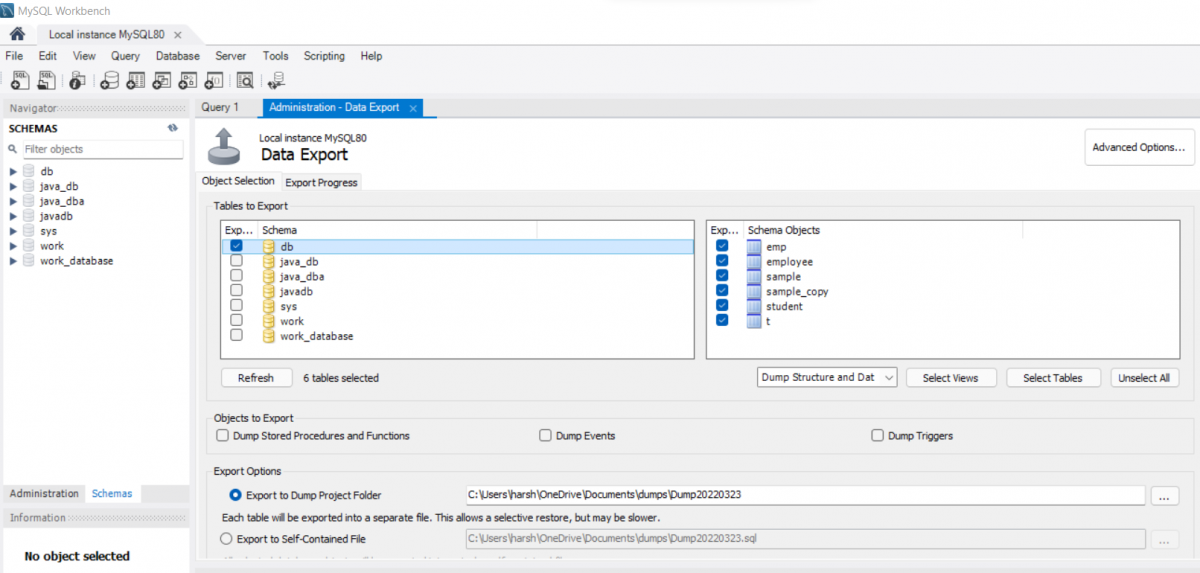Uncheck the student table export checkbox
This screenshot has height=573, width=1200.
click(722, 305)
